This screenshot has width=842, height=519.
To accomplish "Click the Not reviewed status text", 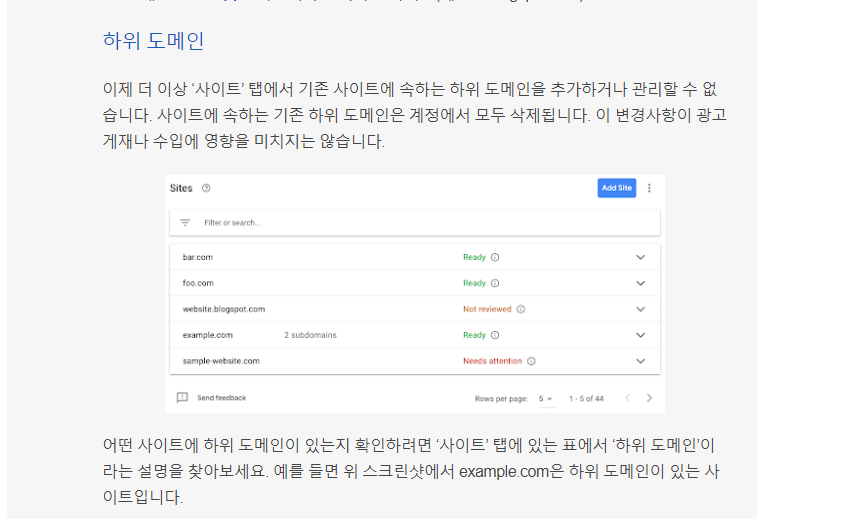I will coord(487,309).
